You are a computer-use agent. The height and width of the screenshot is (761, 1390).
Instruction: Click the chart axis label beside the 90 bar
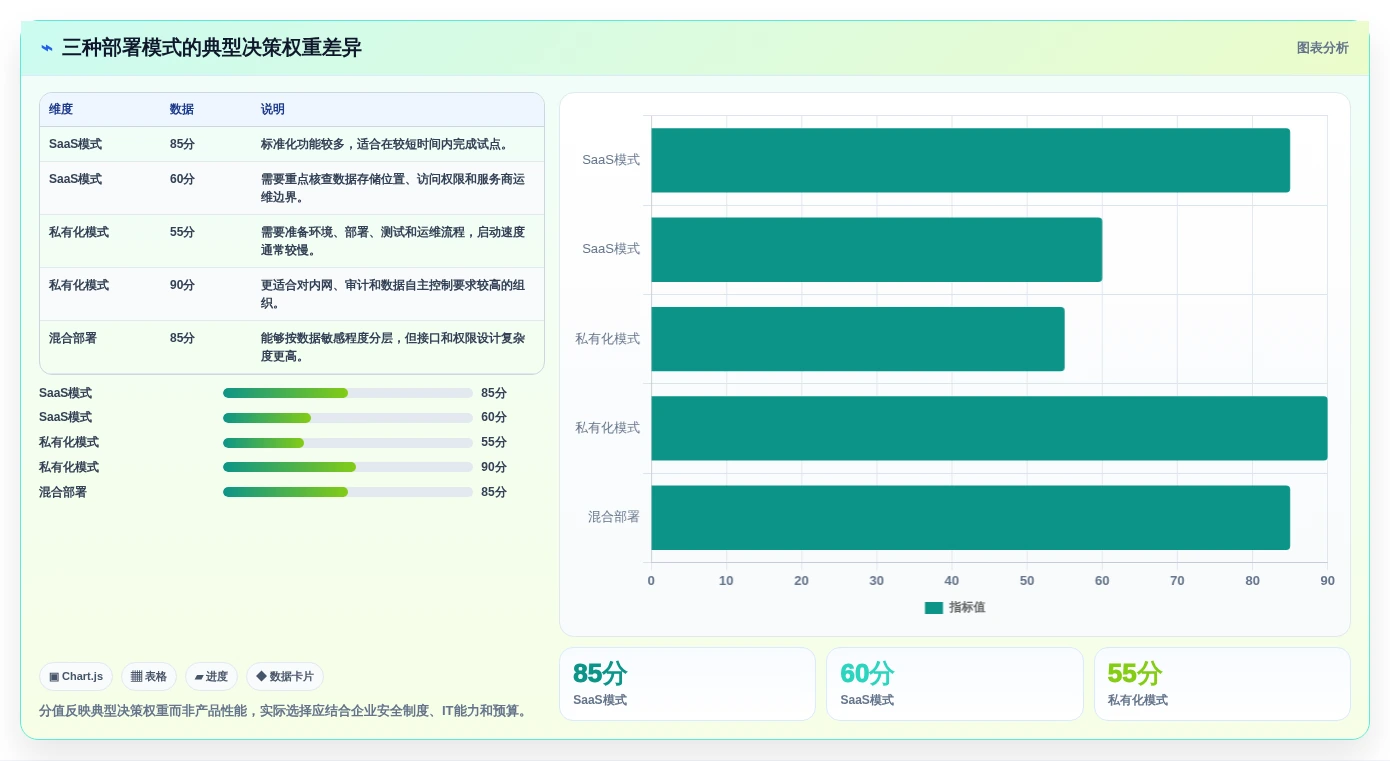(x=607, y=428)
